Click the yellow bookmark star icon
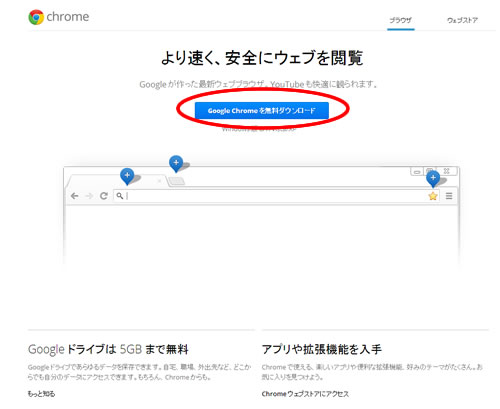The width and height of the screenshot is (500, 409). (433, 196)
